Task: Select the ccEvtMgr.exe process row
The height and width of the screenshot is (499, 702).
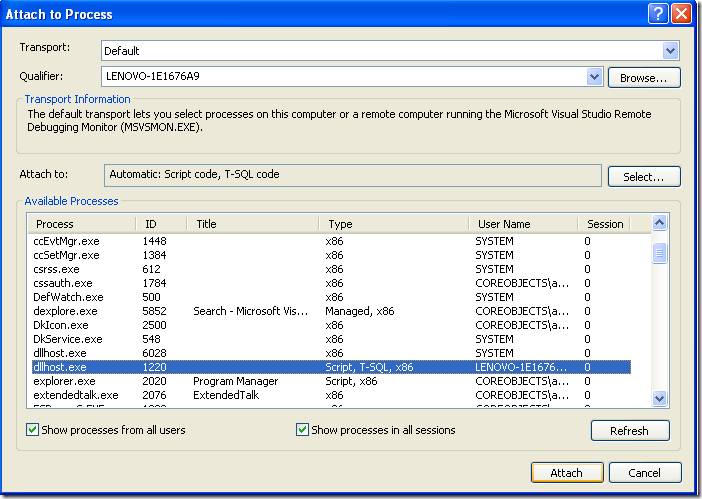Action: point(331,241)
